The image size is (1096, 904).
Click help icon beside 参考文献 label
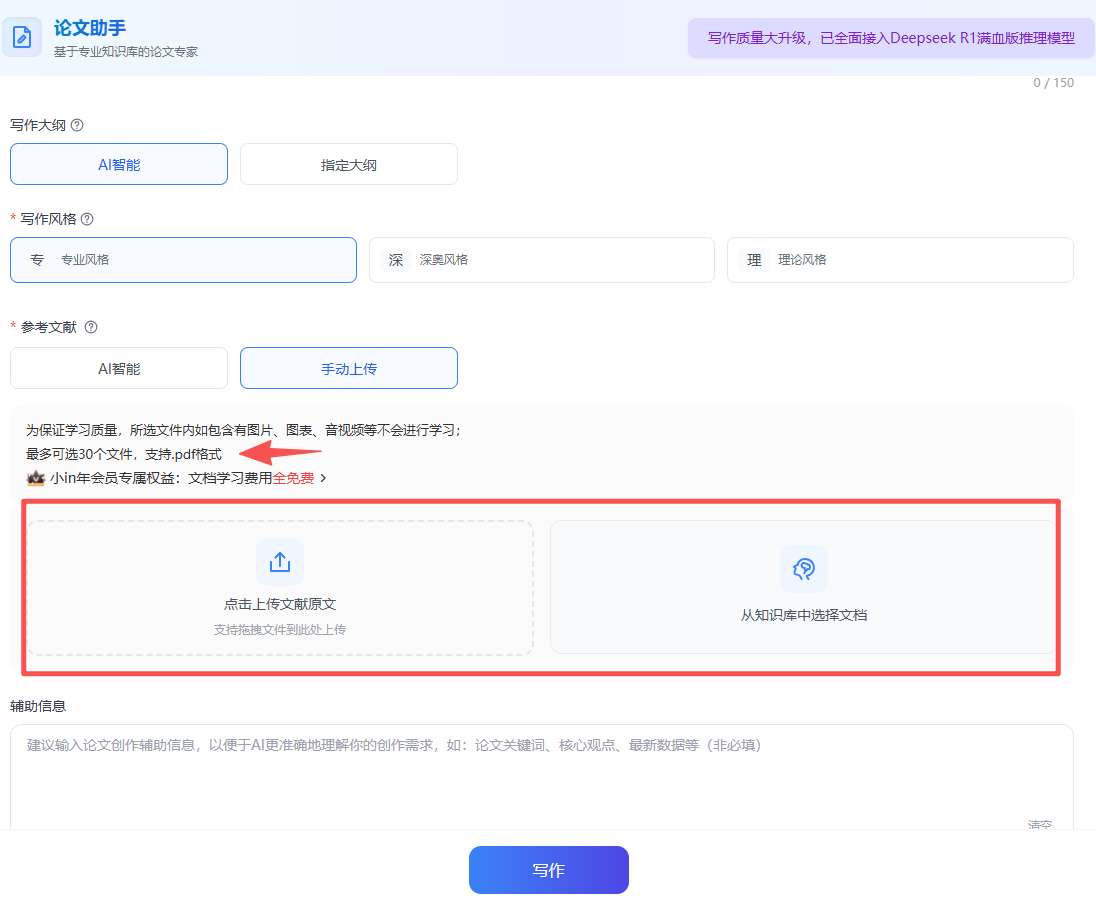[91, 327]
